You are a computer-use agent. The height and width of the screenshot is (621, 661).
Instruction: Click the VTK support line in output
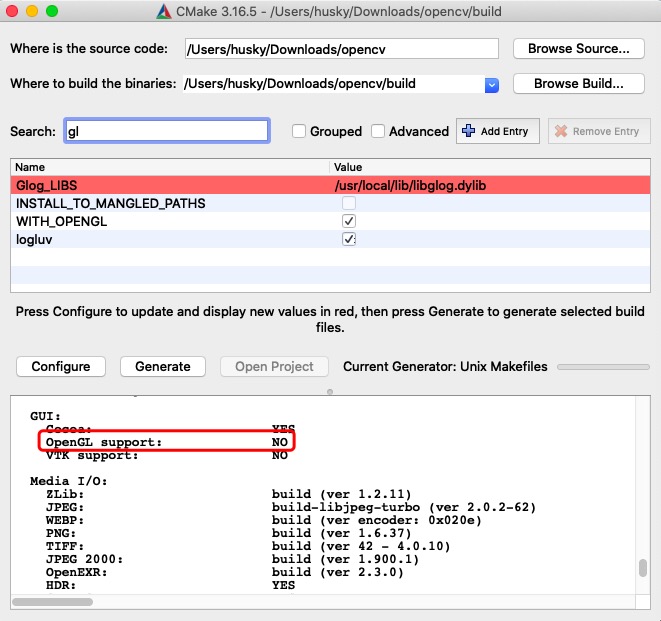click(x=167, y=455)
